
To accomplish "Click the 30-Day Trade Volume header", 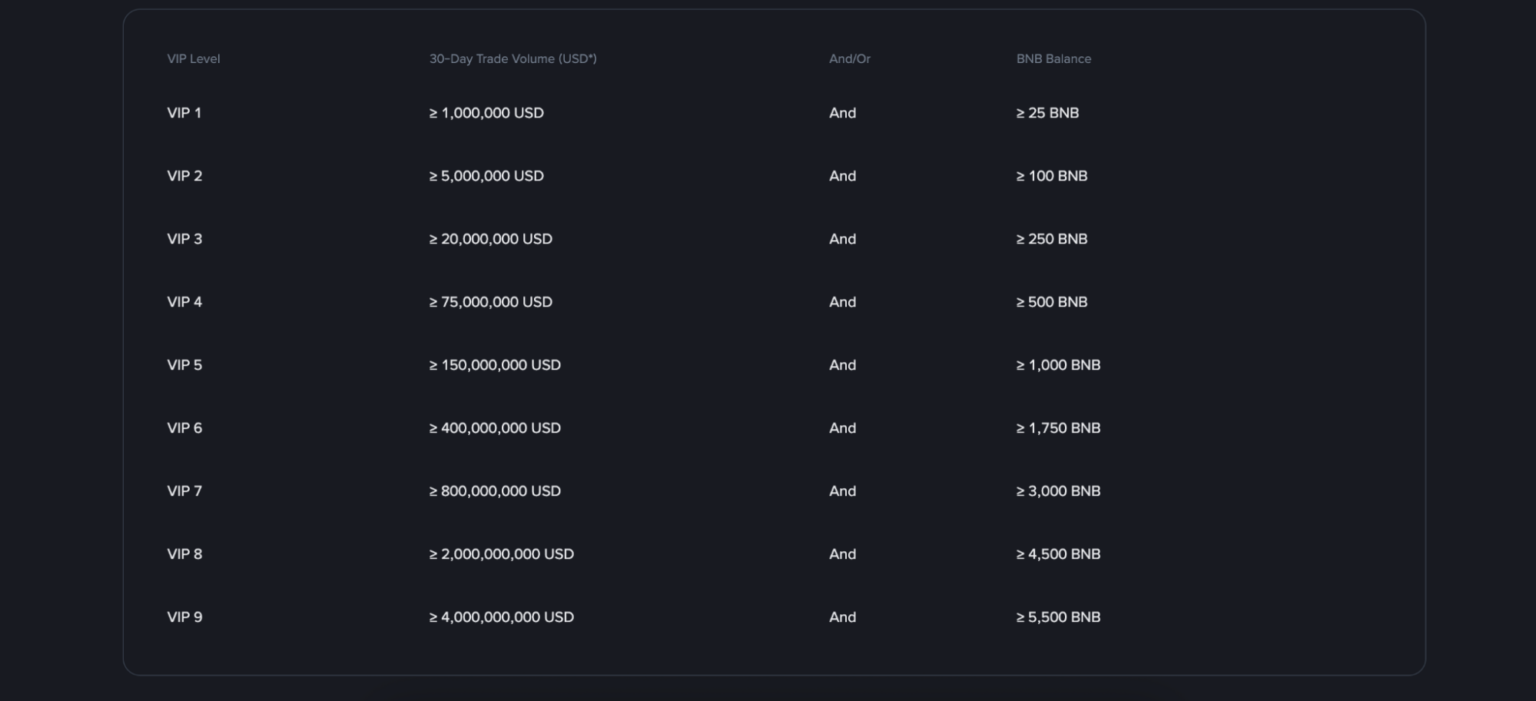I will tap(513, 59).
